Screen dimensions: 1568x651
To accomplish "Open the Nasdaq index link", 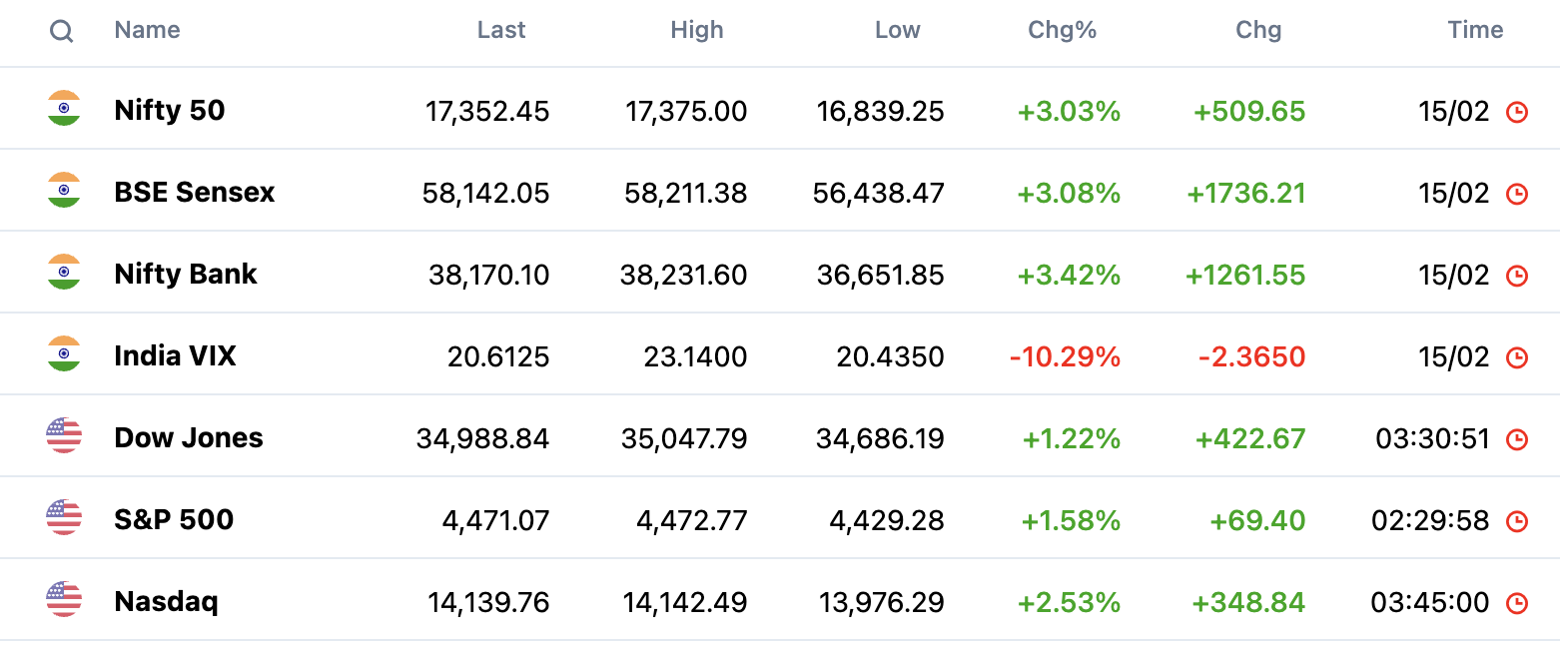I will click(166, 601).
